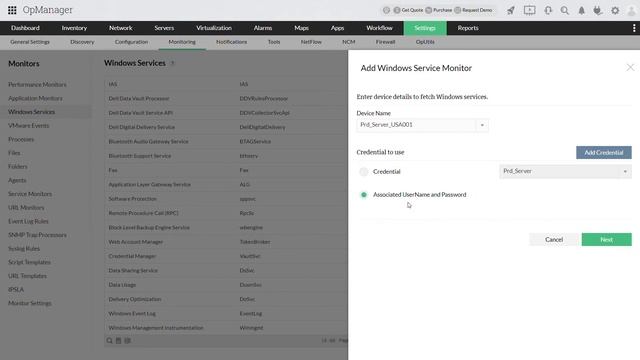The width and height of the screenshot is (640, 360).
Task: Open Script Templates in sidebar
Action: tap(29, 262)
